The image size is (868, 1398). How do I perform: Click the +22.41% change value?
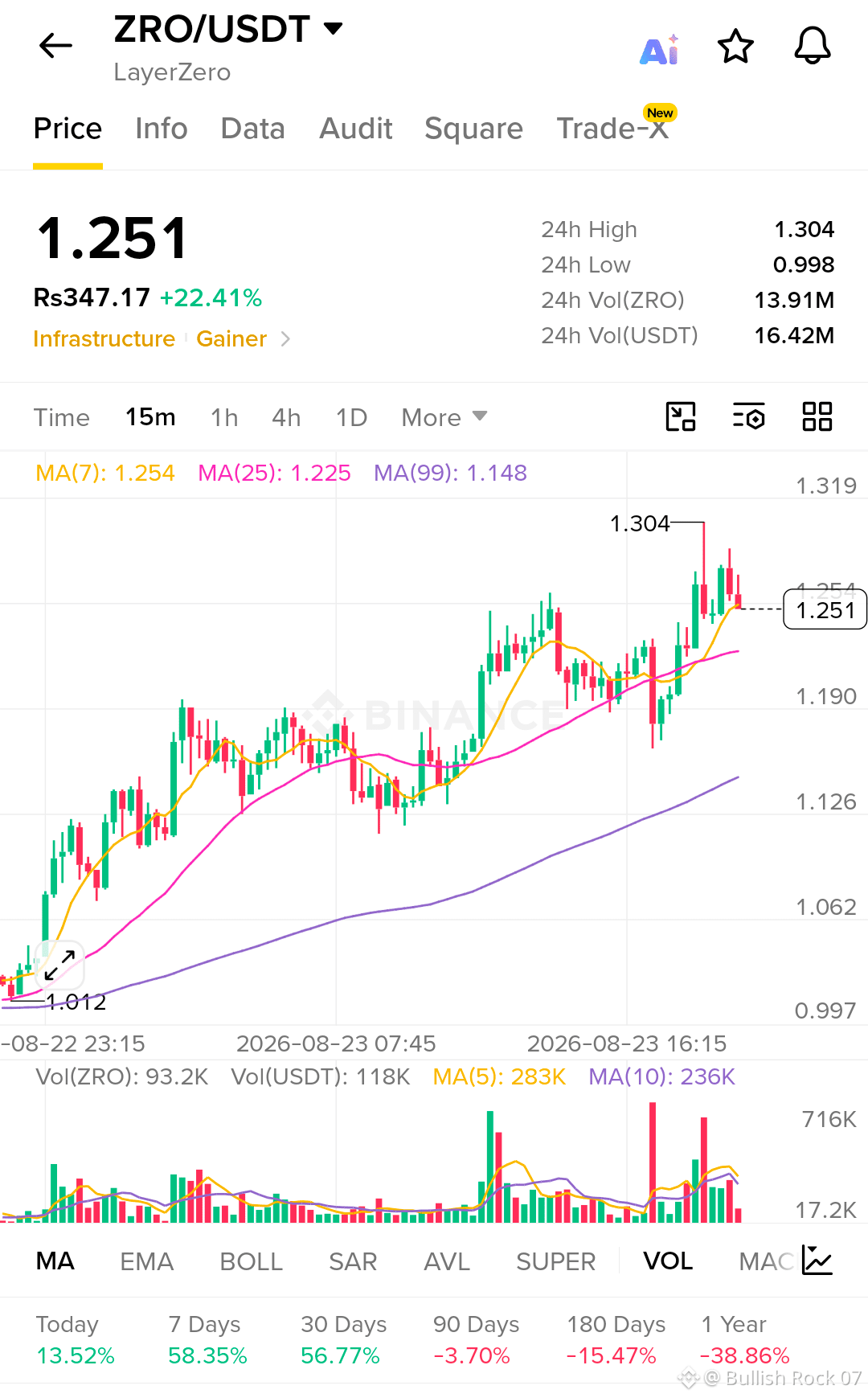click(x=211, y=298)
